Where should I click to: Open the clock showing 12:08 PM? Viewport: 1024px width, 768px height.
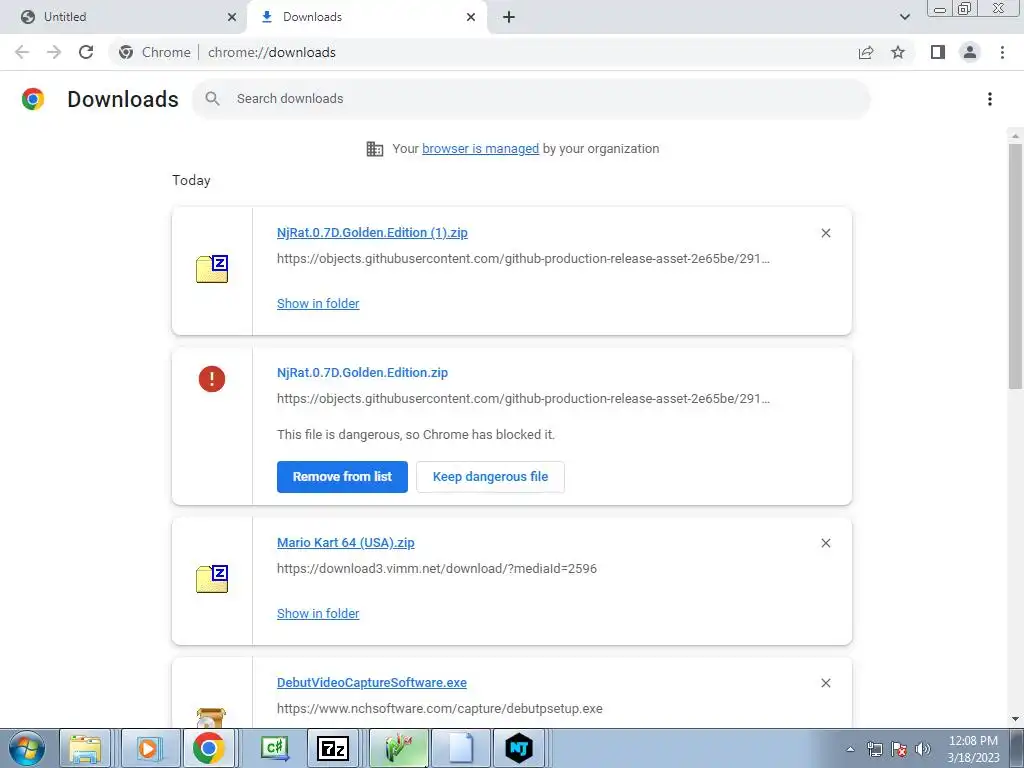973,749
